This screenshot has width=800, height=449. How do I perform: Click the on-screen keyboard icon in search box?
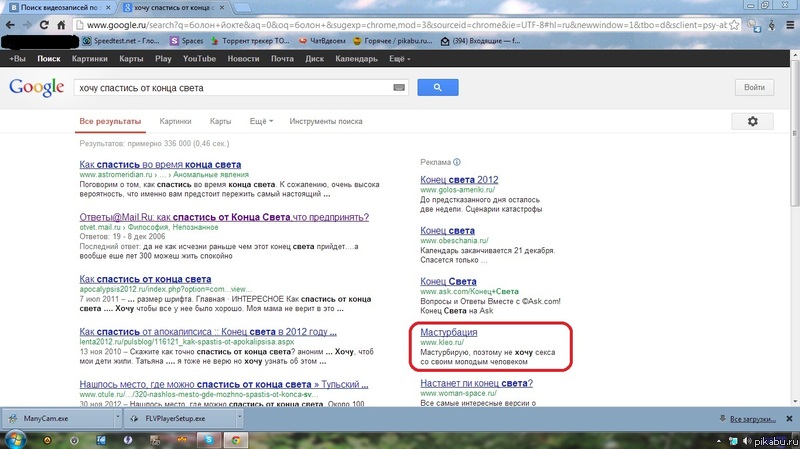coord(400,88)
